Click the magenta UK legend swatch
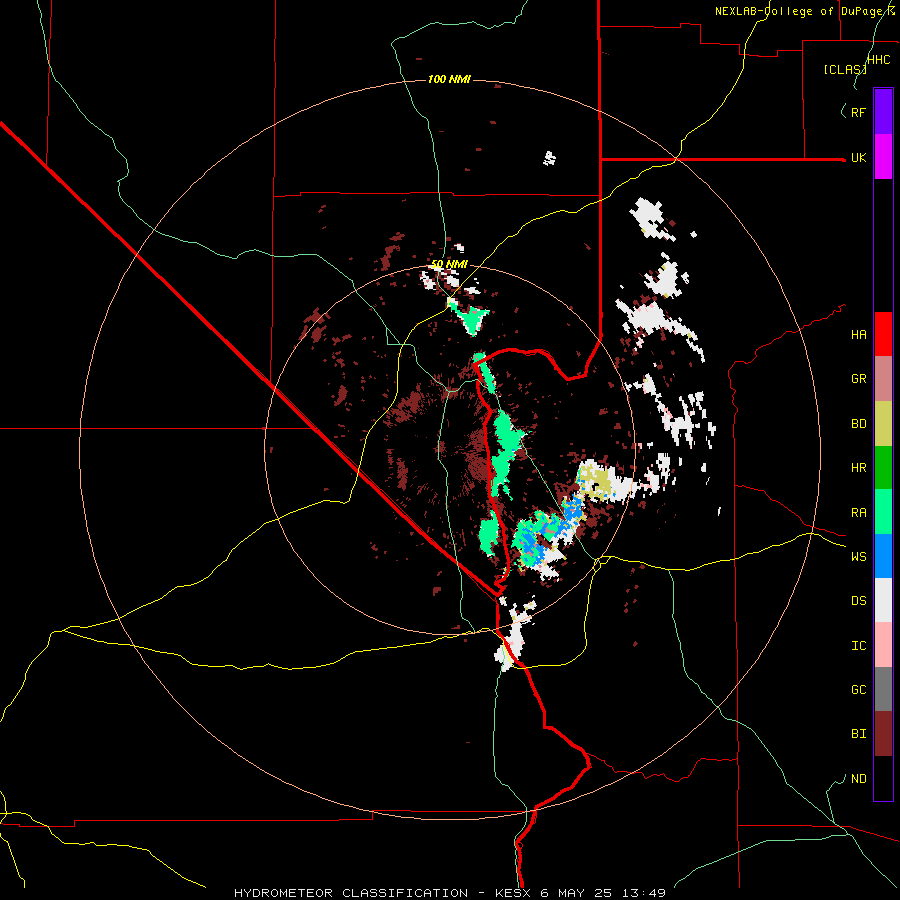The image size is (900, 900). pos(883,157)
